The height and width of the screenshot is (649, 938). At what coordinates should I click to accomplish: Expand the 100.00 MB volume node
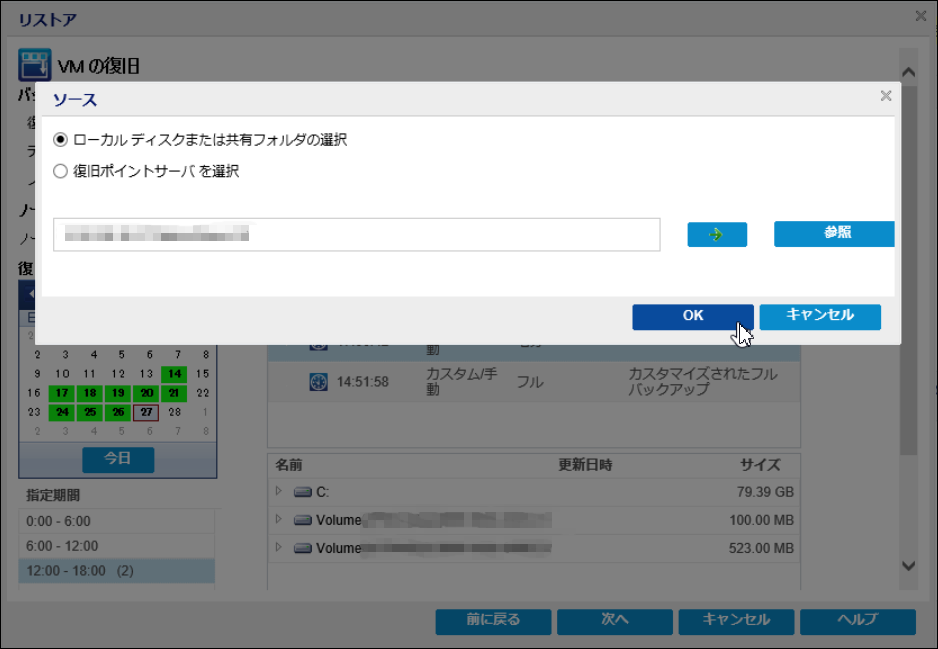click(279, 520)
